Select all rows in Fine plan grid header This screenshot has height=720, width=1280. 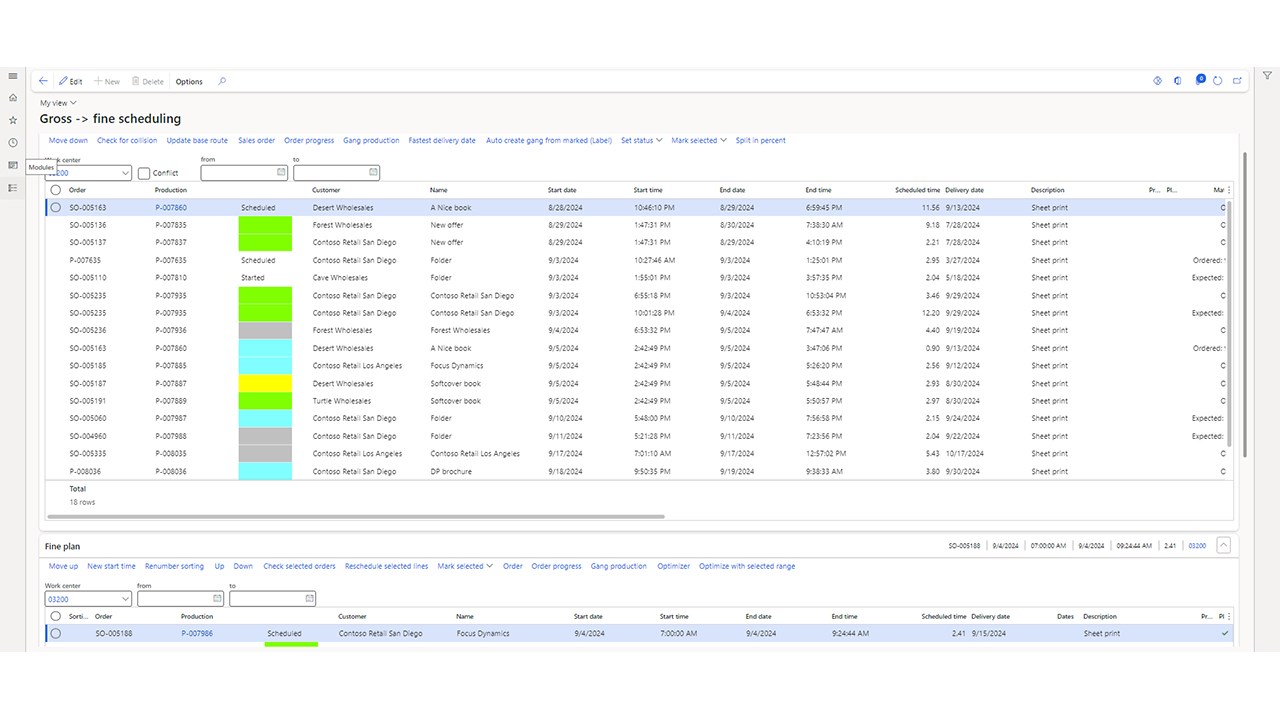point(56,616)
